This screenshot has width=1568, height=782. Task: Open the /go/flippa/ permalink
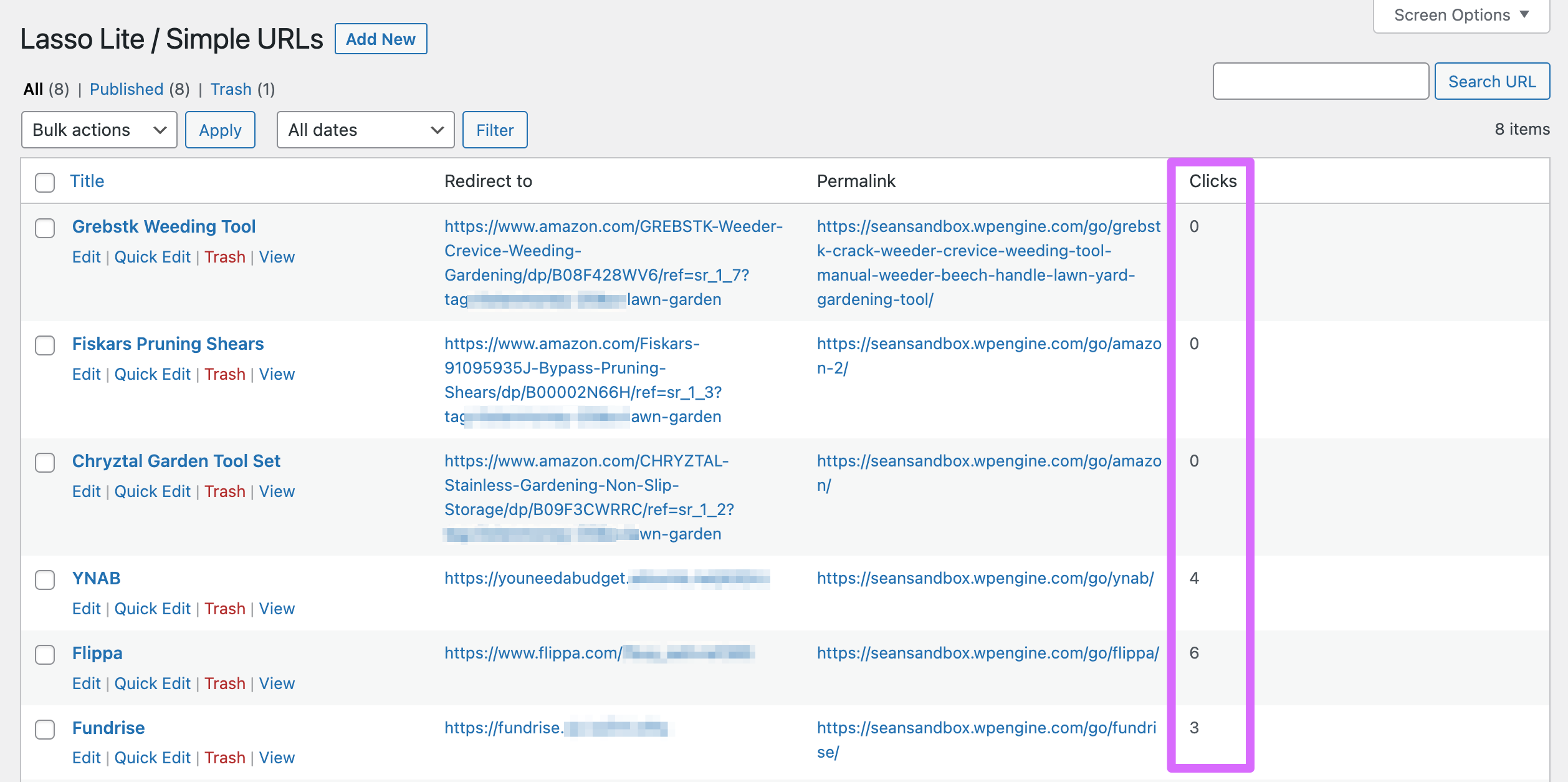click(988, 653)
